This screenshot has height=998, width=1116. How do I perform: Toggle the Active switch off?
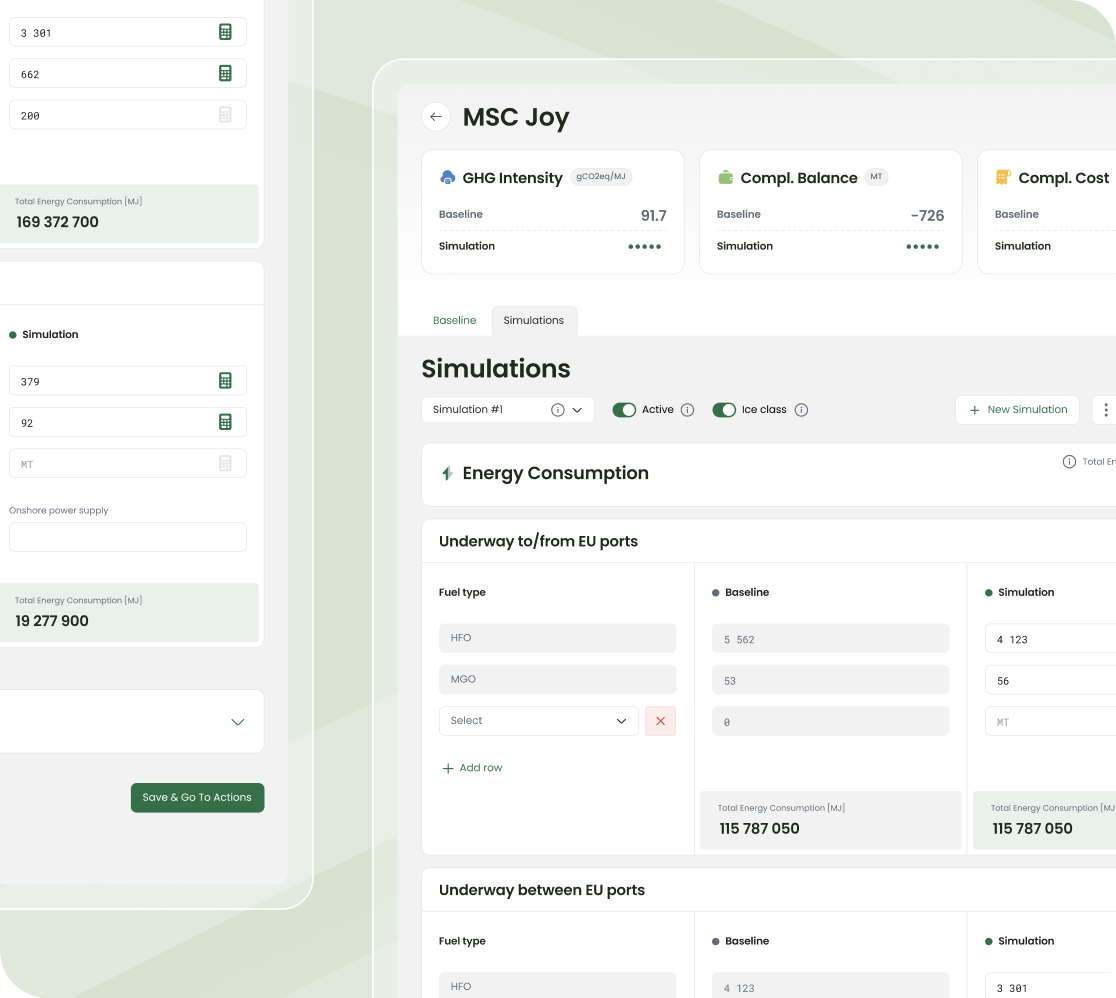pyautogui.click(x=624, y=410)
